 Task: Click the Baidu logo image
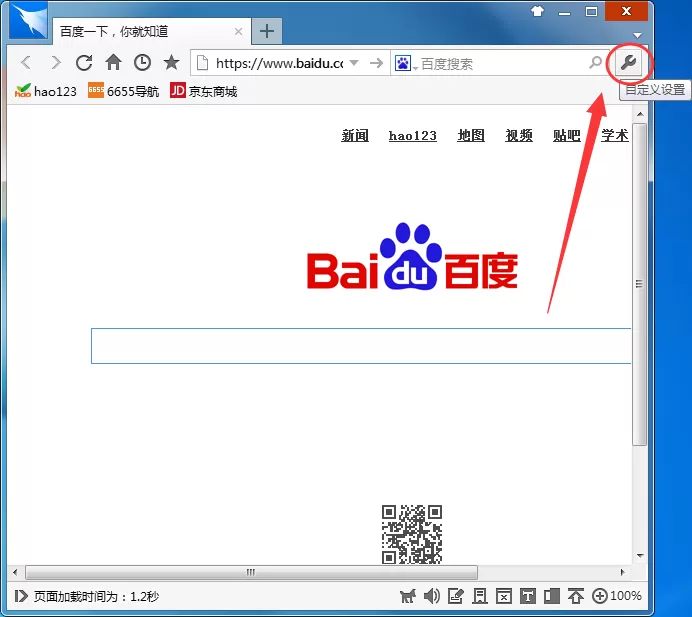click(x=412, y=256)
